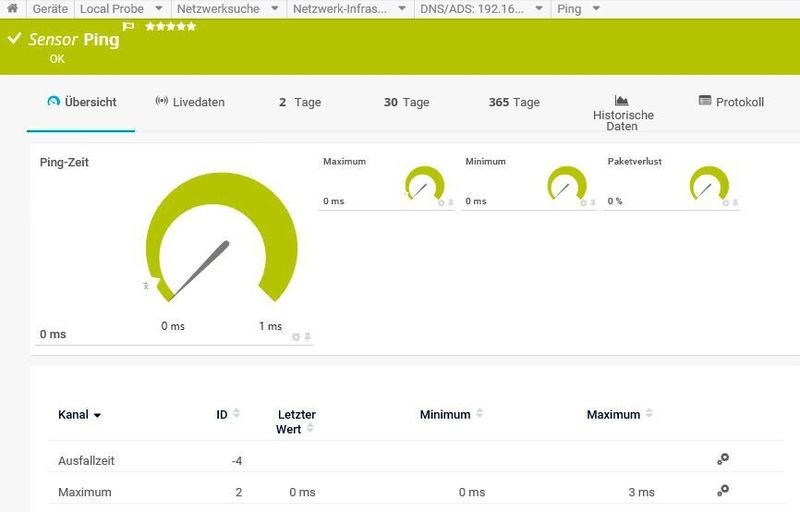
Task: Open Local Probe breadcrumb link
Action: pos(112,9)
